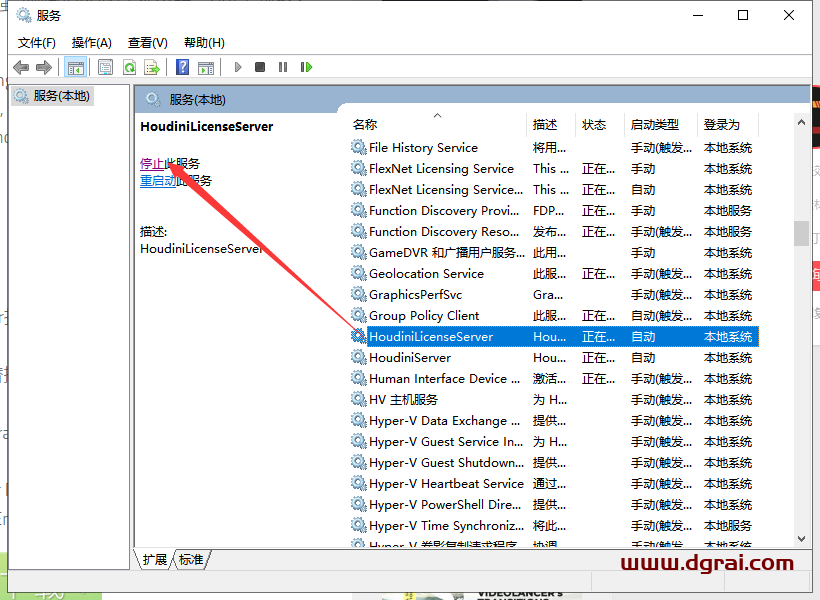Select the HoudiniLicenseServer service row
Image resolution: width=820 pixels, height=600 pixels.
[x=554, y=336]
